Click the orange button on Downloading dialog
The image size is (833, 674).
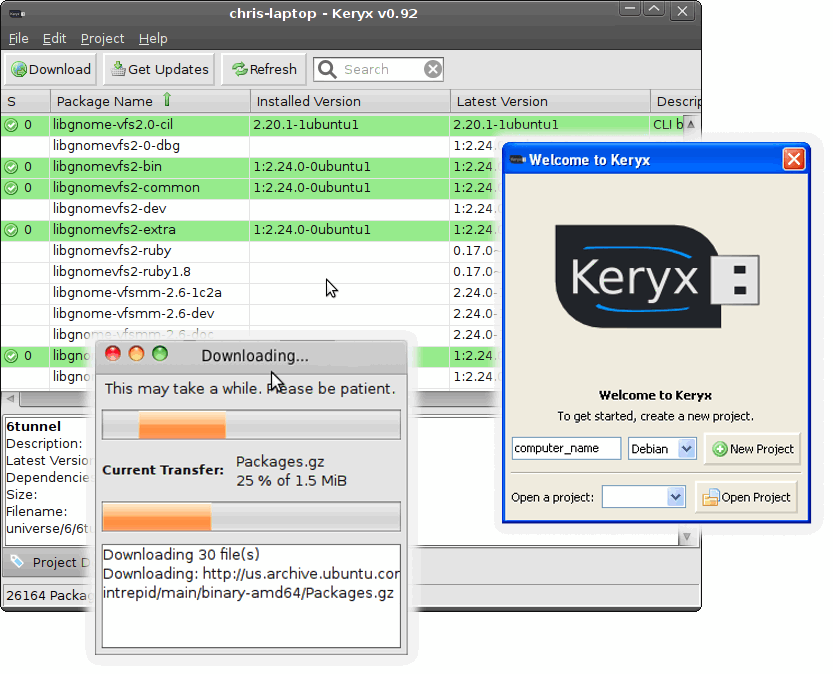[137, 354]
